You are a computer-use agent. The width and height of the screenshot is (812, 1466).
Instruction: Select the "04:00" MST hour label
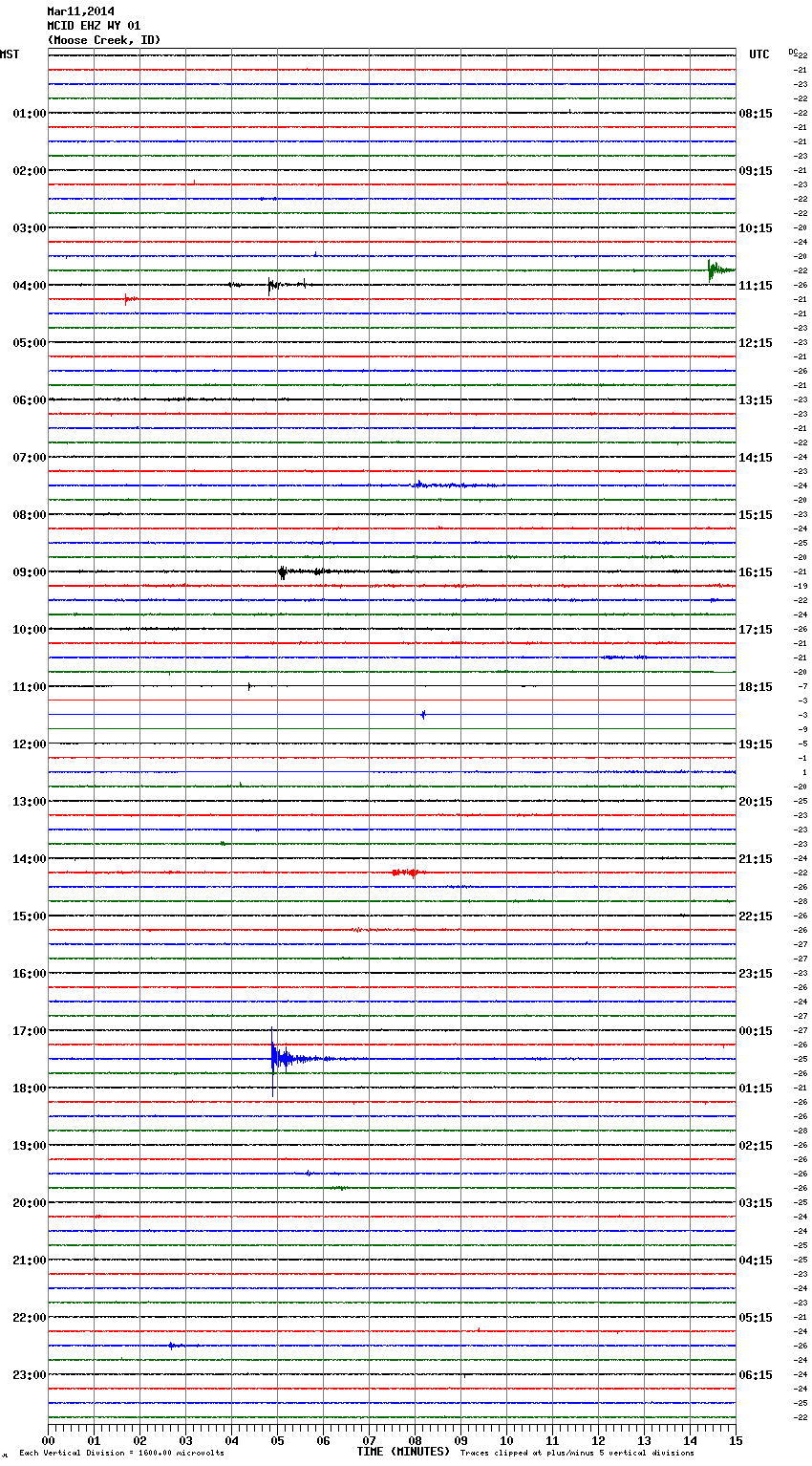point(29,286)
